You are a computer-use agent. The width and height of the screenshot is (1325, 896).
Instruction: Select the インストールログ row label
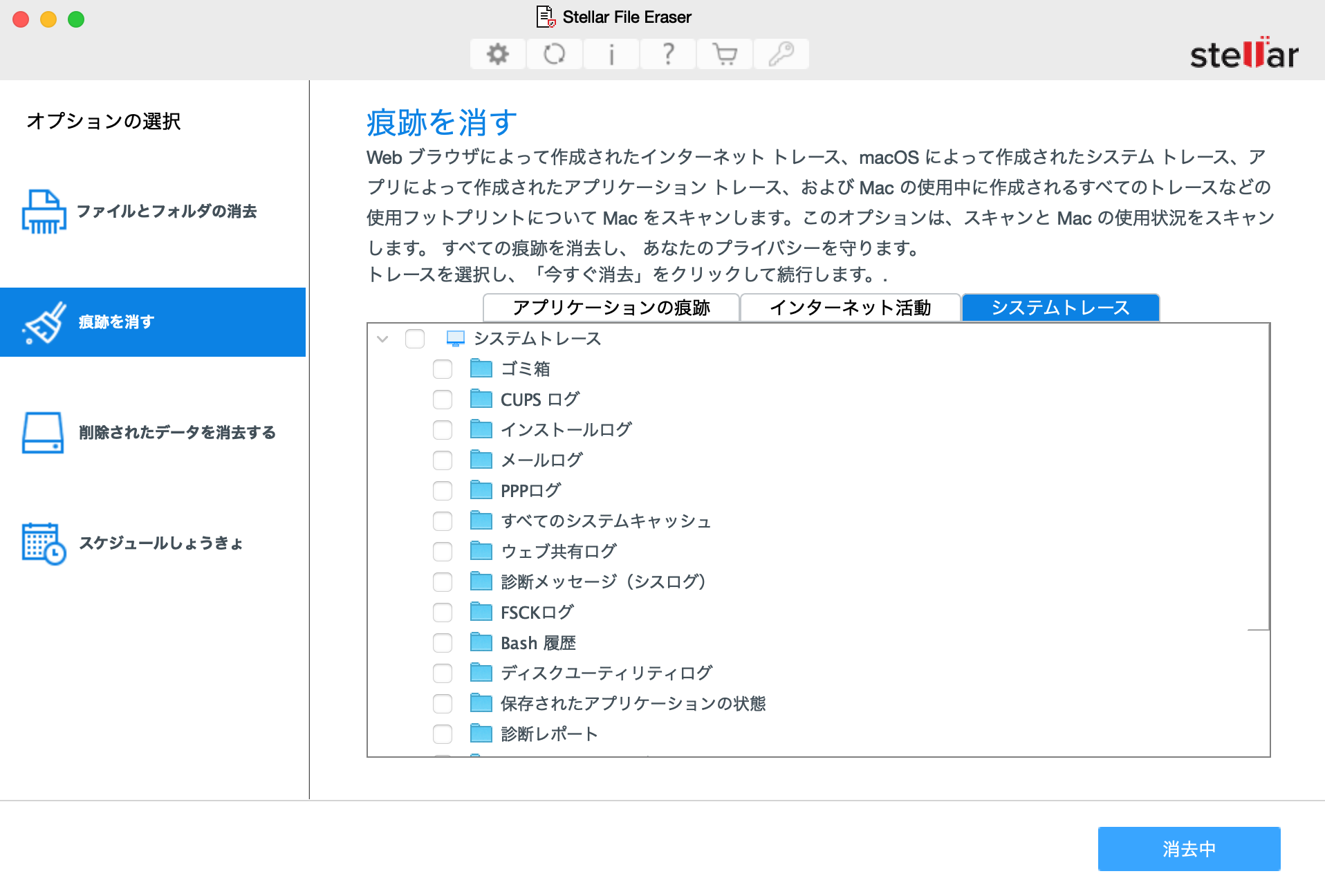pyautogui.click(x=566, y=430)
